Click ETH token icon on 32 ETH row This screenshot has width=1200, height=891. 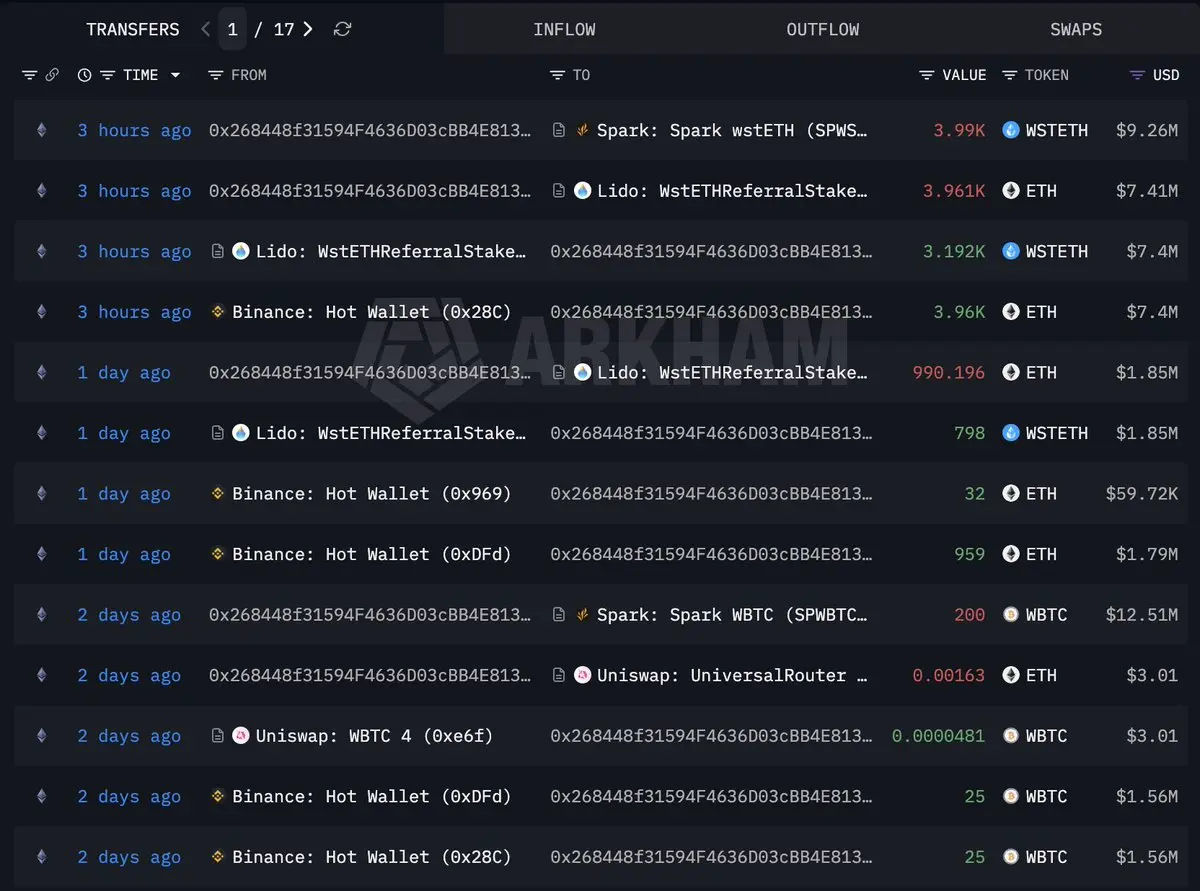1011,493
